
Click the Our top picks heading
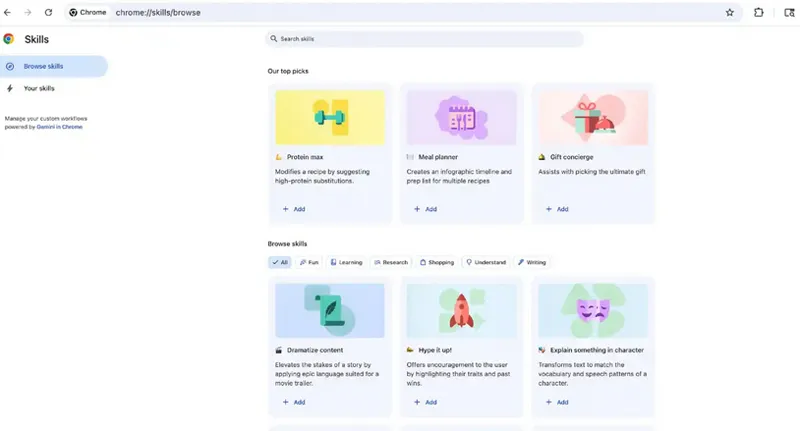pyautogui.click(x=288, y=71)
